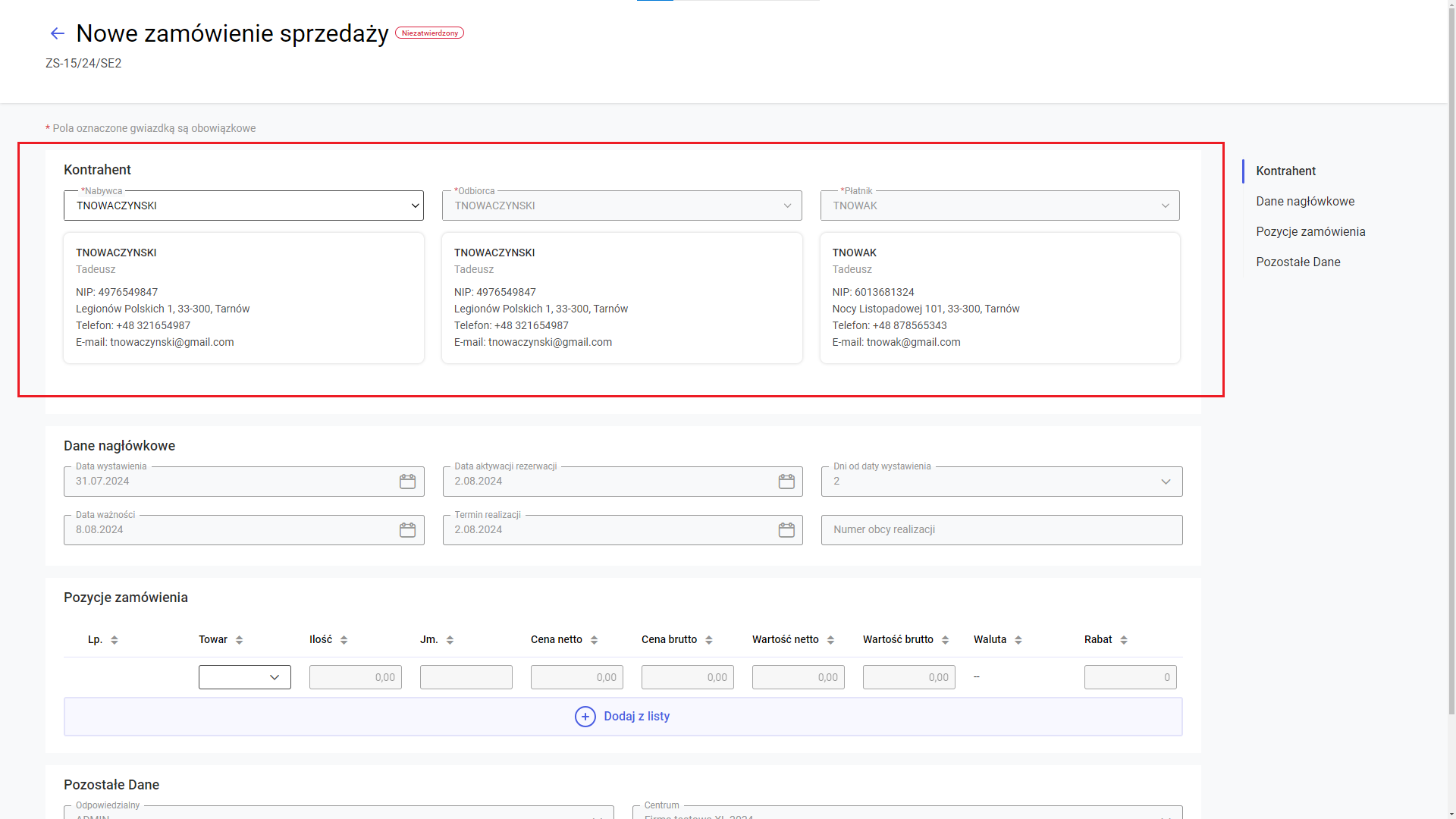Click the Niezatwierdzony status badge
1456x819 pixels.
click(x=429, y=33)
